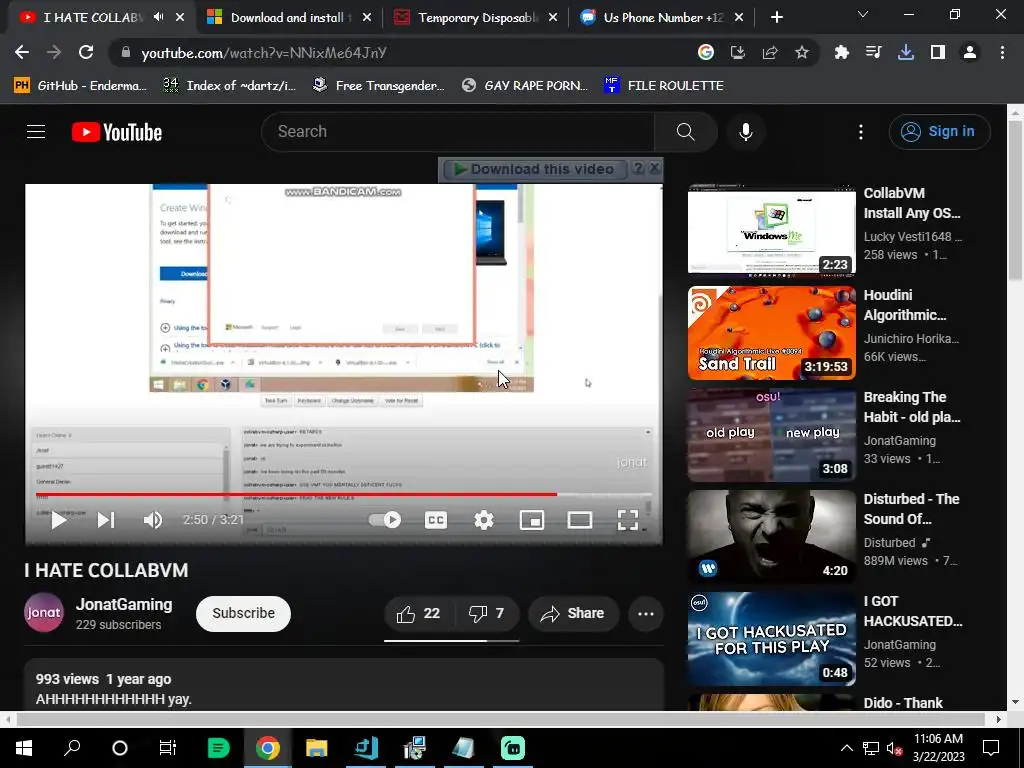Start voice search with microphone

point(746,132)
